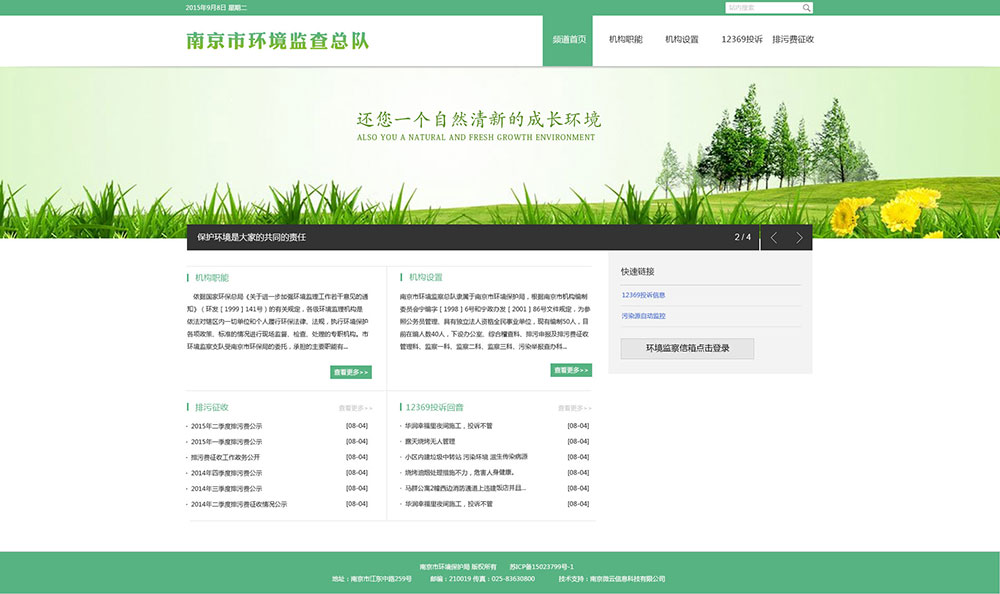Go to previous banner slide arrow
The width and height of the screenshot is (1000, 594).
(773, 238)
